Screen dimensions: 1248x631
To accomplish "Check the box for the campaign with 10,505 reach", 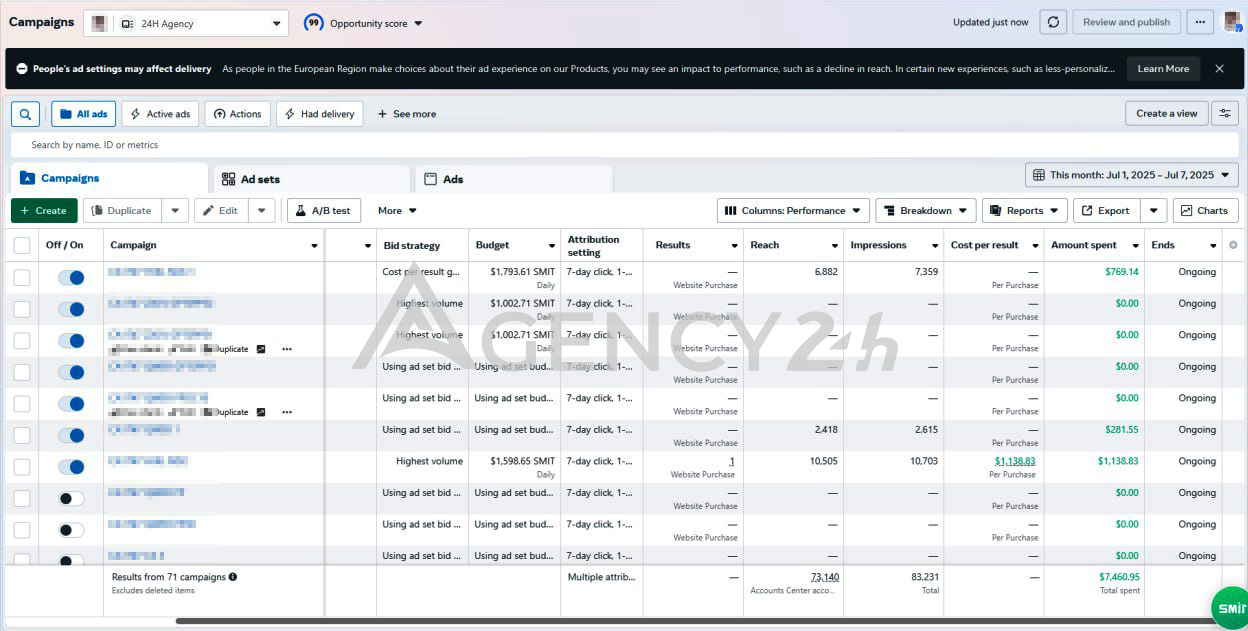I will pyautogui.click(x=22, y=467).
